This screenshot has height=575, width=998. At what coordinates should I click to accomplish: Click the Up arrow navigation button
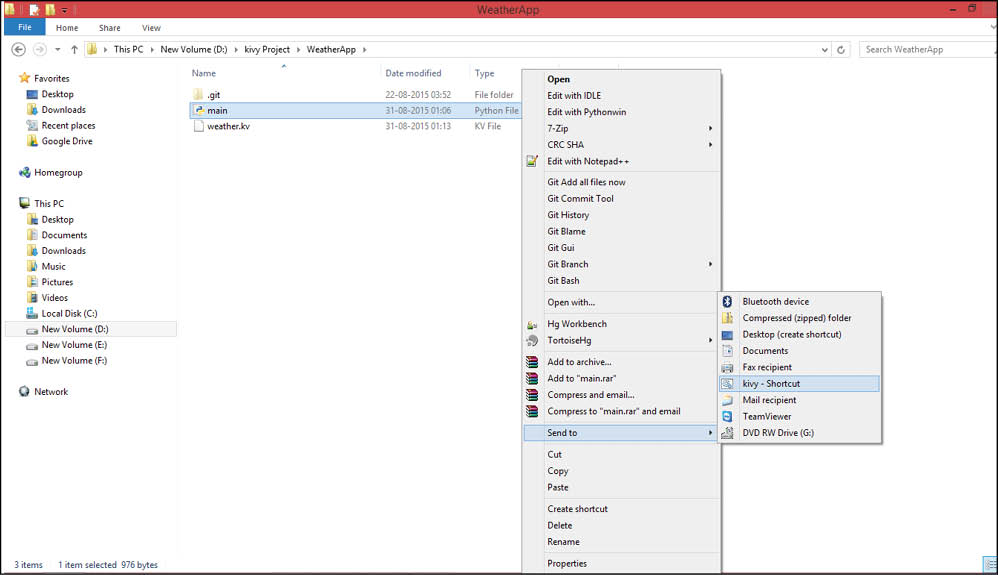click(x=74, y=49)
